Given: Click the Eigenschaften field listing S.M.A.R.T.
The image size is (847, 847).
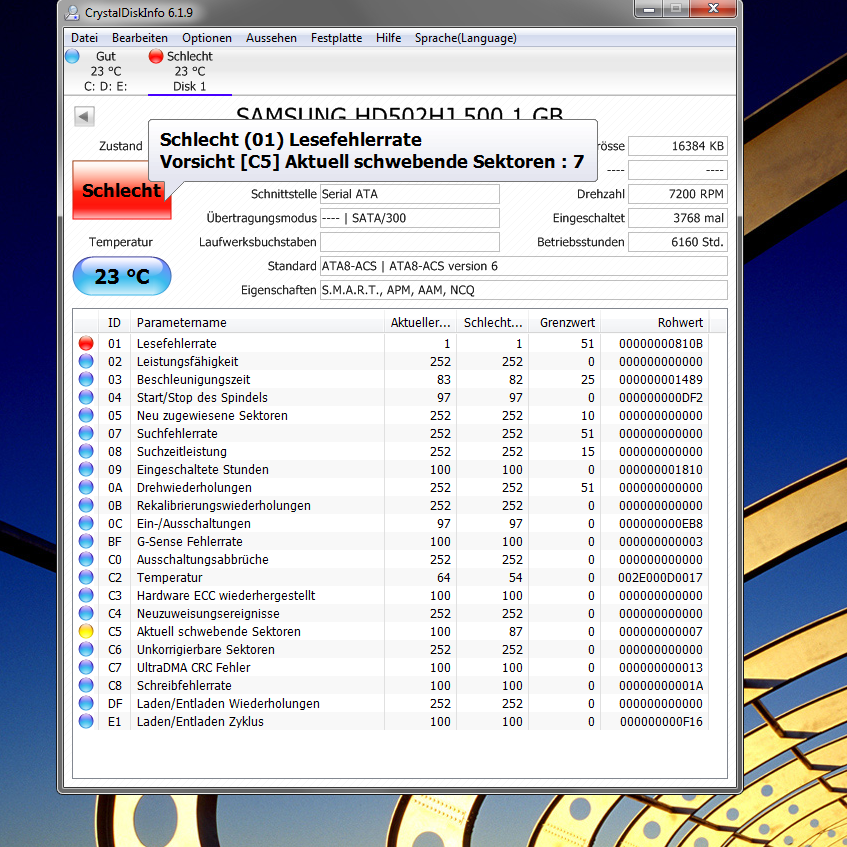Looking at the screenshot, I should pos(523,290).
